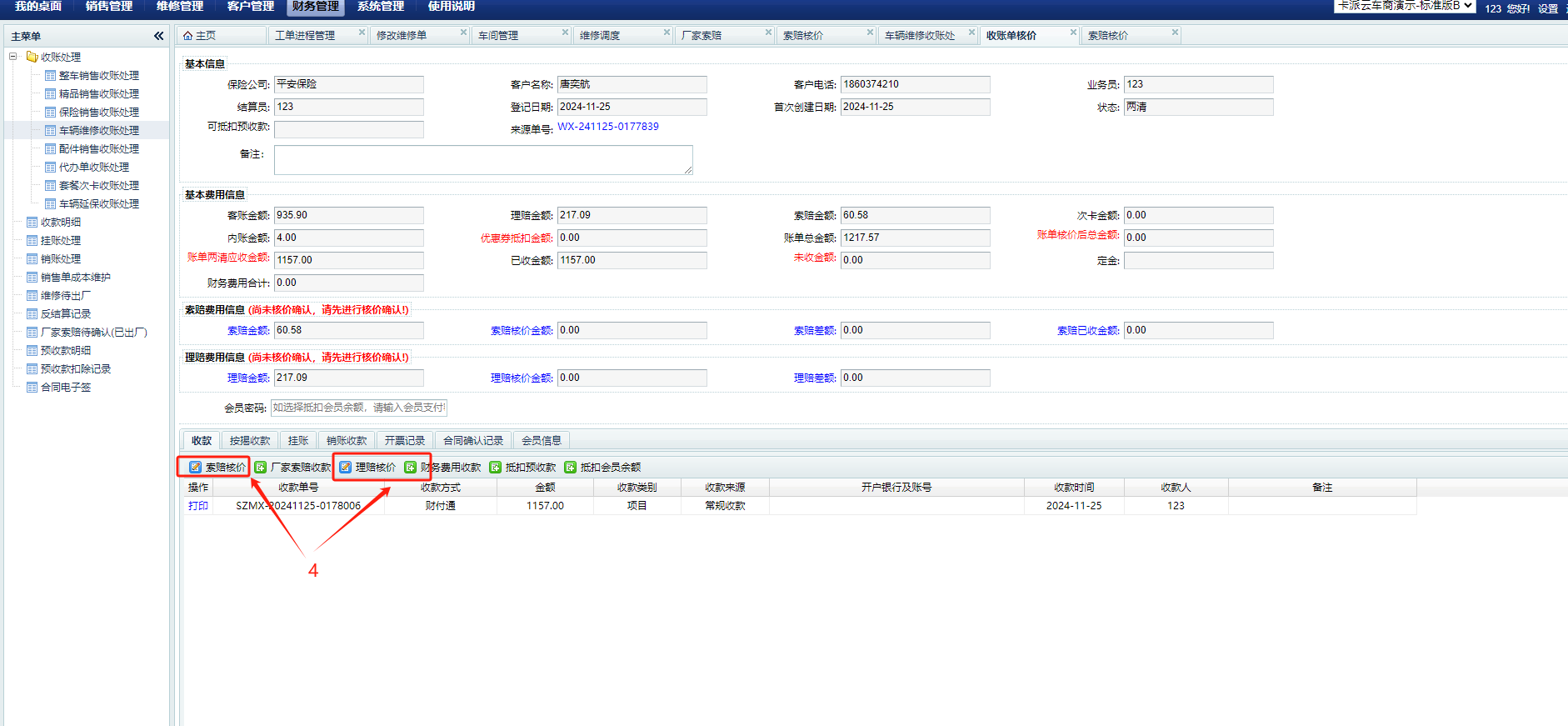Viewport: 1568px width, 726px height.
Task: Click the 抵扣预收款 green add icon
Action: [496, 468]
